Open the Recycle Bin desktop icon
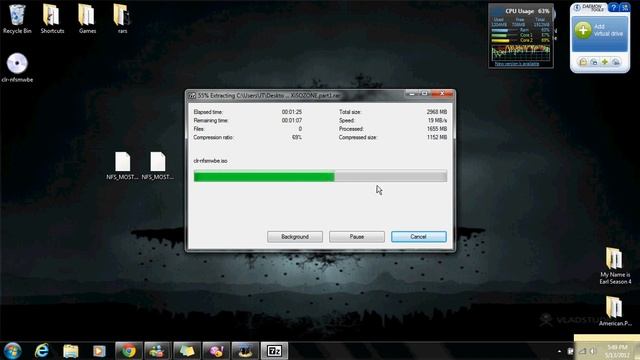Viewport: 640px width, 360px height. pos(17,18)
